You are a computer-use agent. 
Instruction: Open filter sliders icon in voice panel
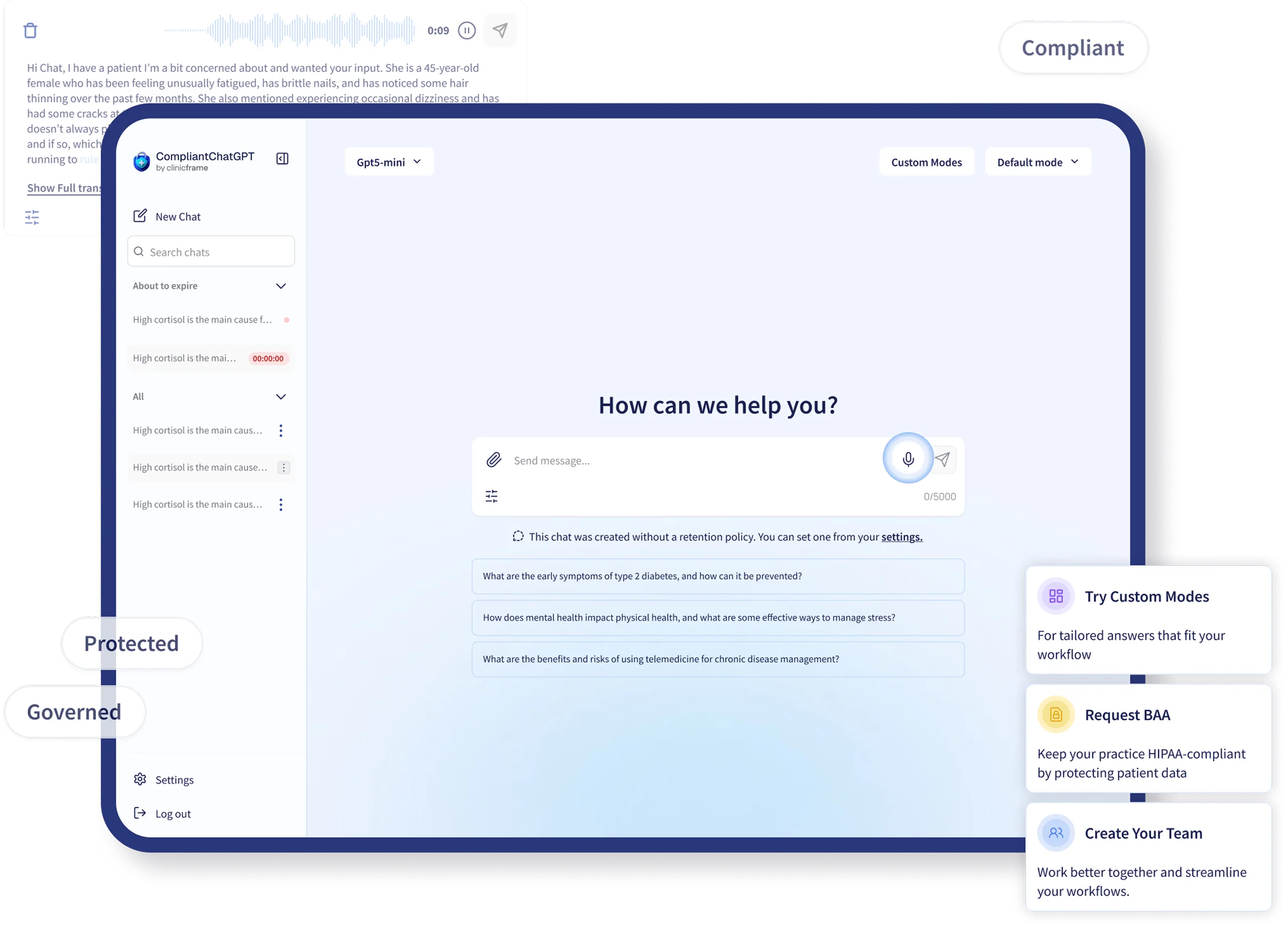(x=32, y=217)
